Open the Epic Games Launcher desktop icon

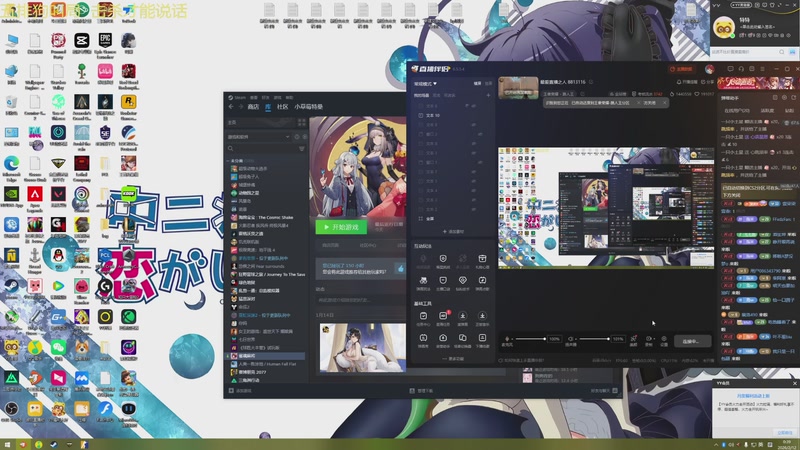tap(105, 44)
